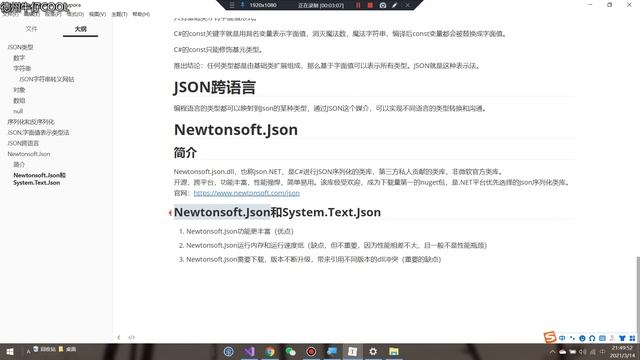Viewport: 640px width, 360px height.
Task: Select the recorder pen annotation tool
Action: click(x=395, y=5)
